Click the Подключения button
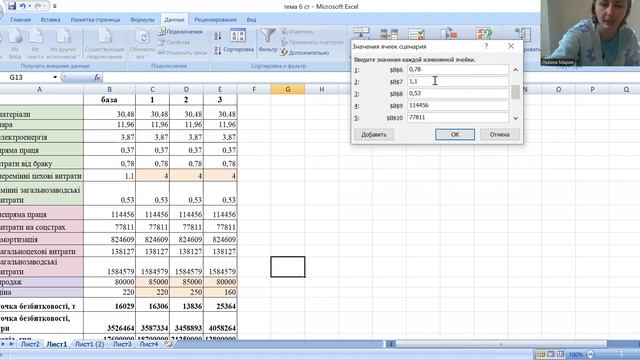This screenshot has width=640, height=360. [180, 31]
